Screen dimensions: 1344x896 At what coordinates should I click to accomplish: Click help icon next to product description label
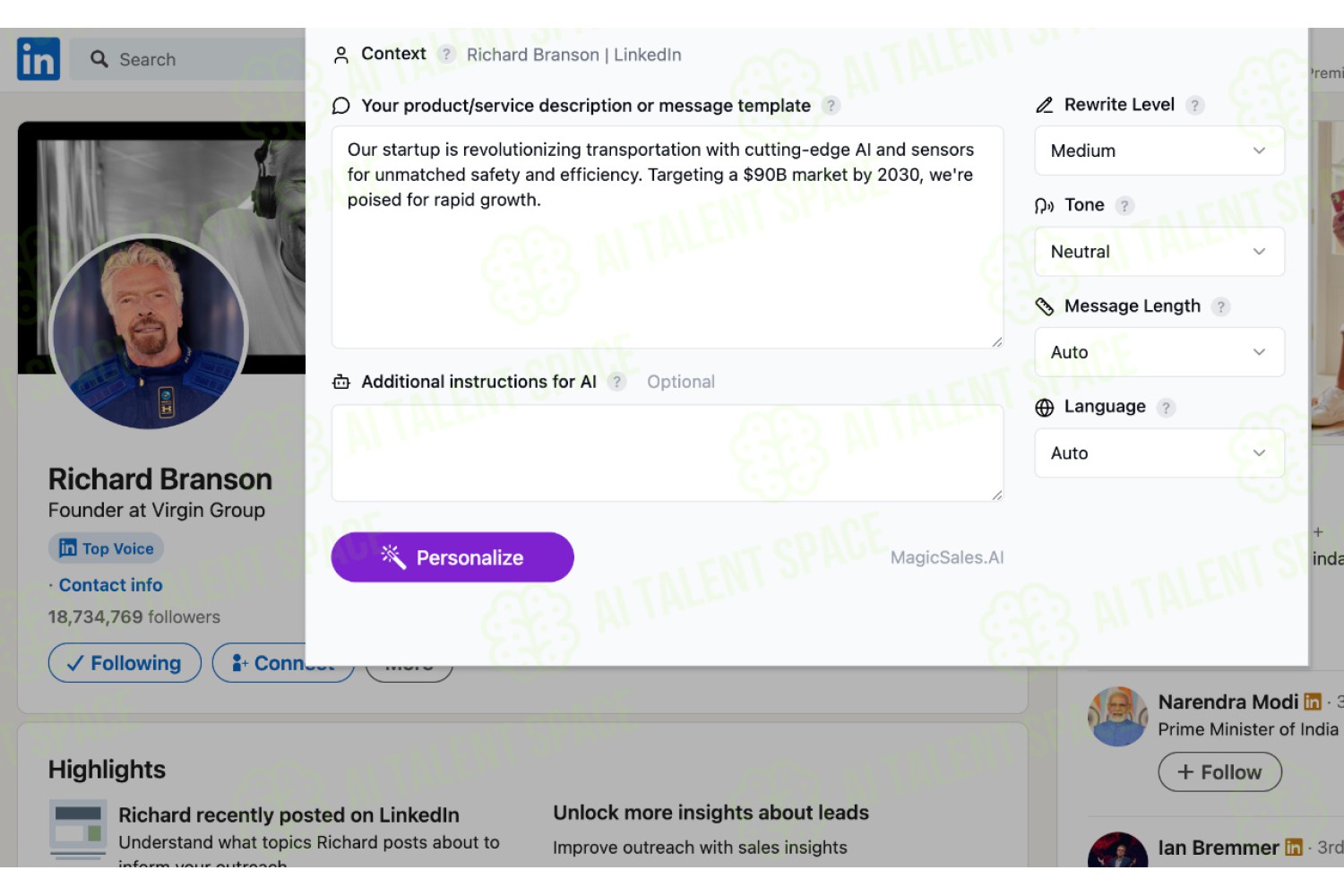831,106
